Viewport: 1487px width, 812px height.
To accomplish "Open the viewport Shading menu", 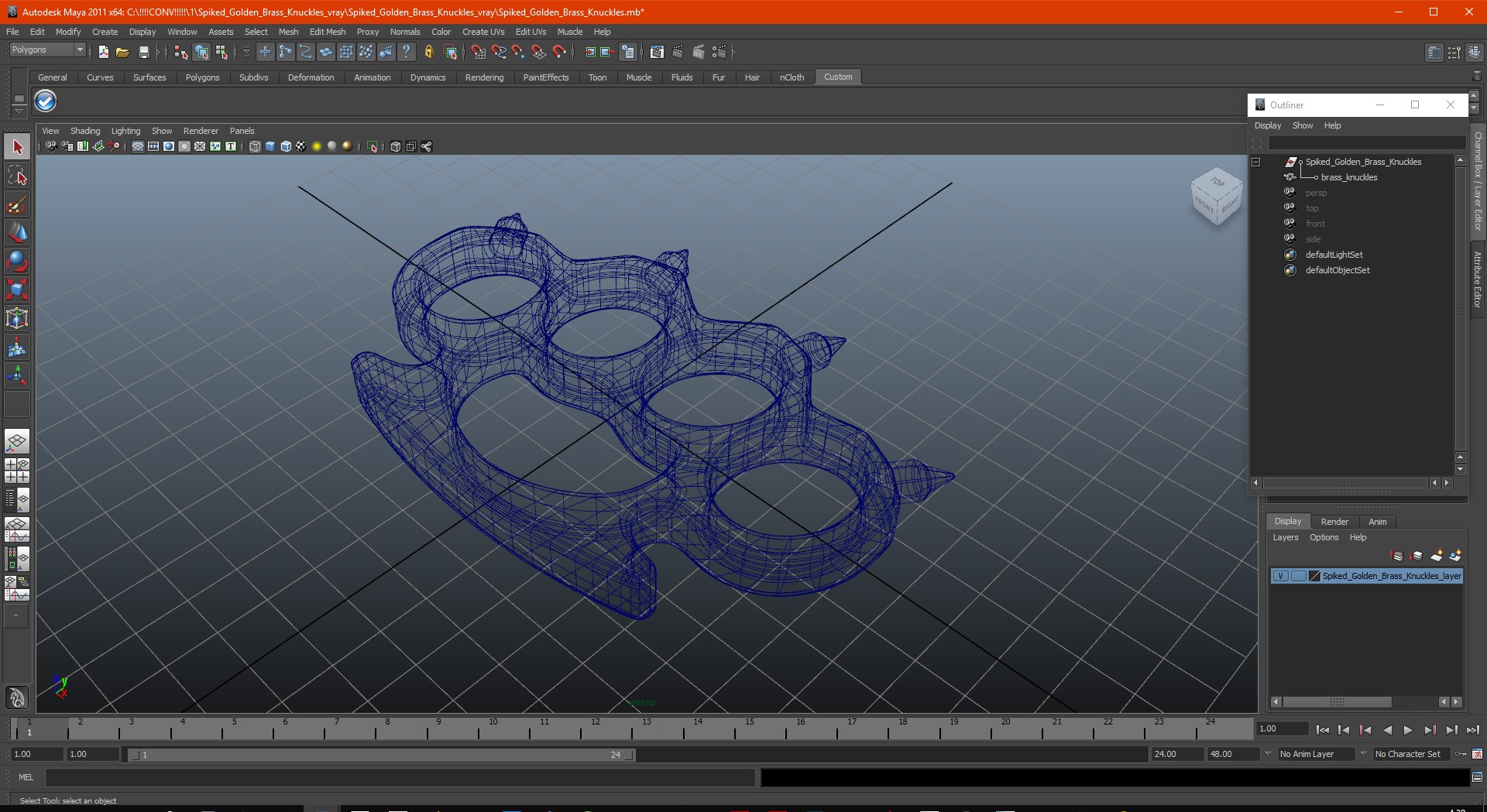I will pyautogui.click(x=85, y=131).
